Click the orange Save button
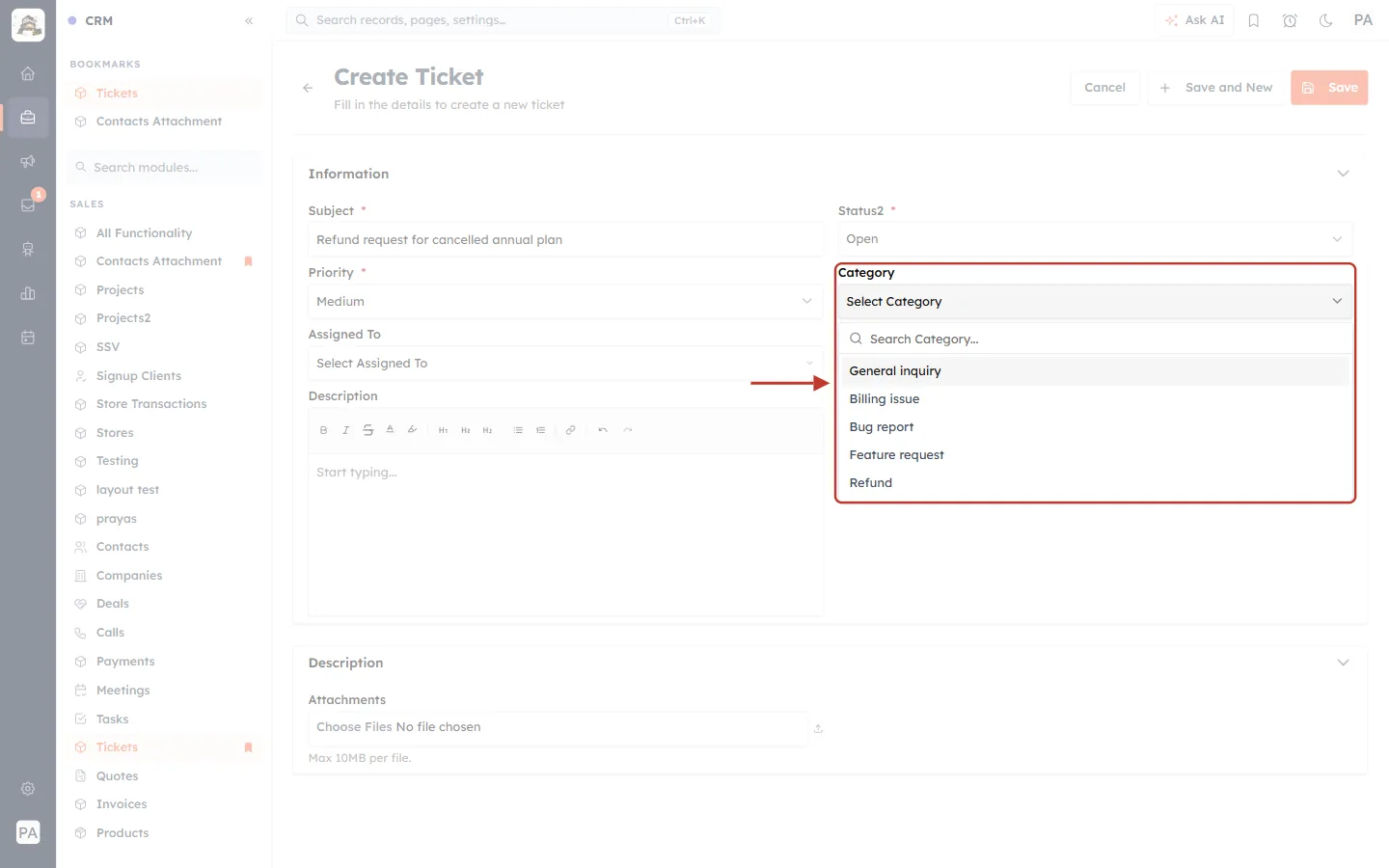 click(1329, 88)
